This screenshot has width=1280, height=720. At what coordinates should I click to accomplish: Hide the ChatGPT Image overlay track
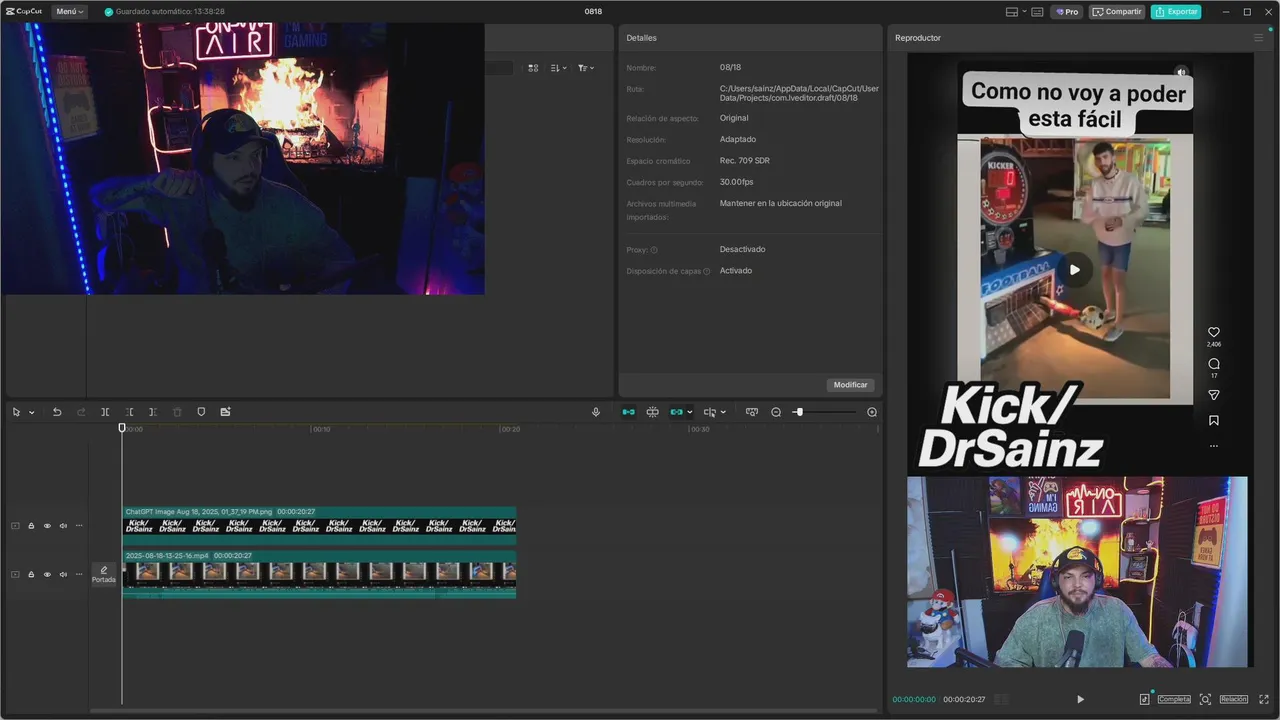pos(47,526)
